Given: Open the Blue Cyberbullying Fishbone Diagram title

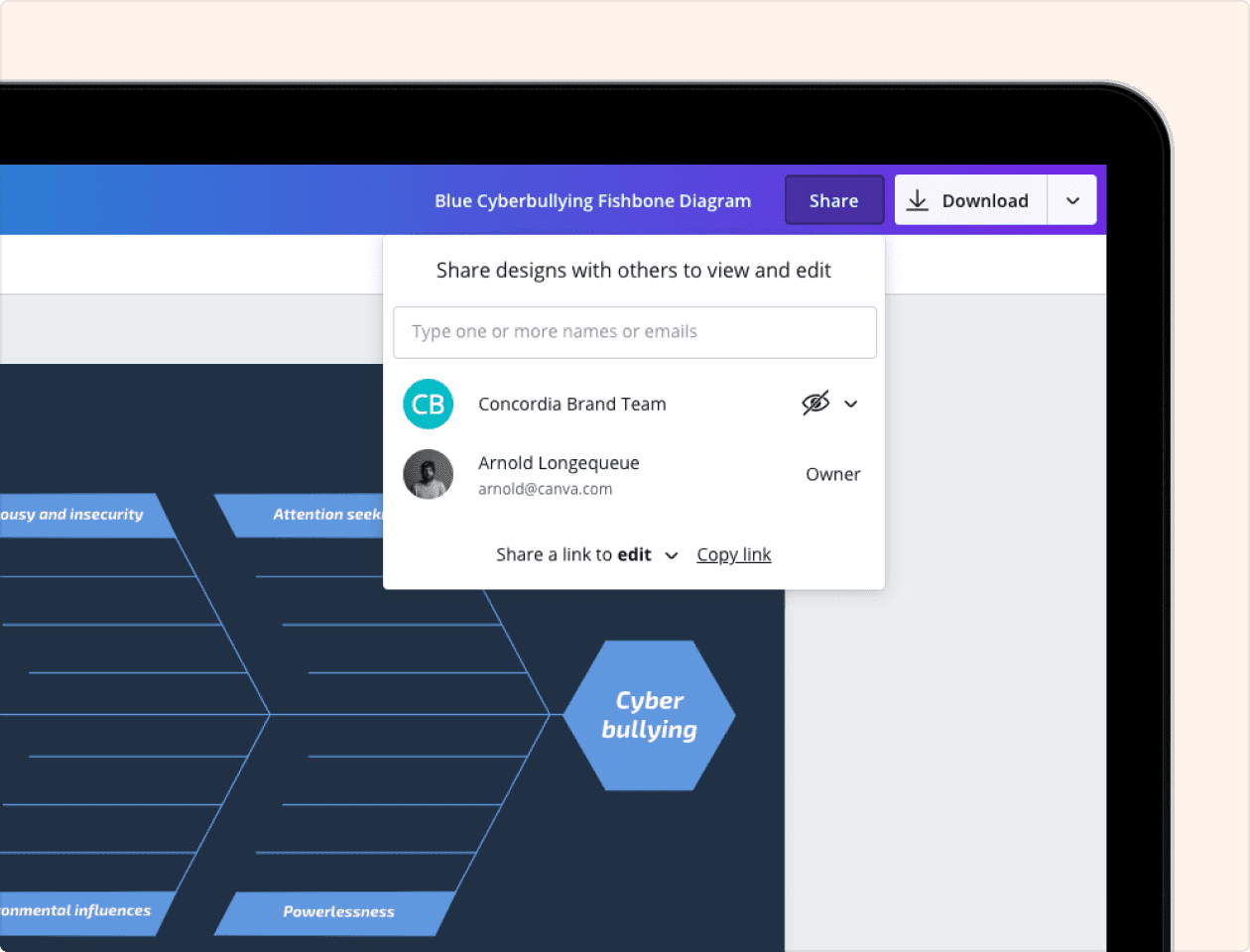Looking at the screenshot, I should pos(593,200).
